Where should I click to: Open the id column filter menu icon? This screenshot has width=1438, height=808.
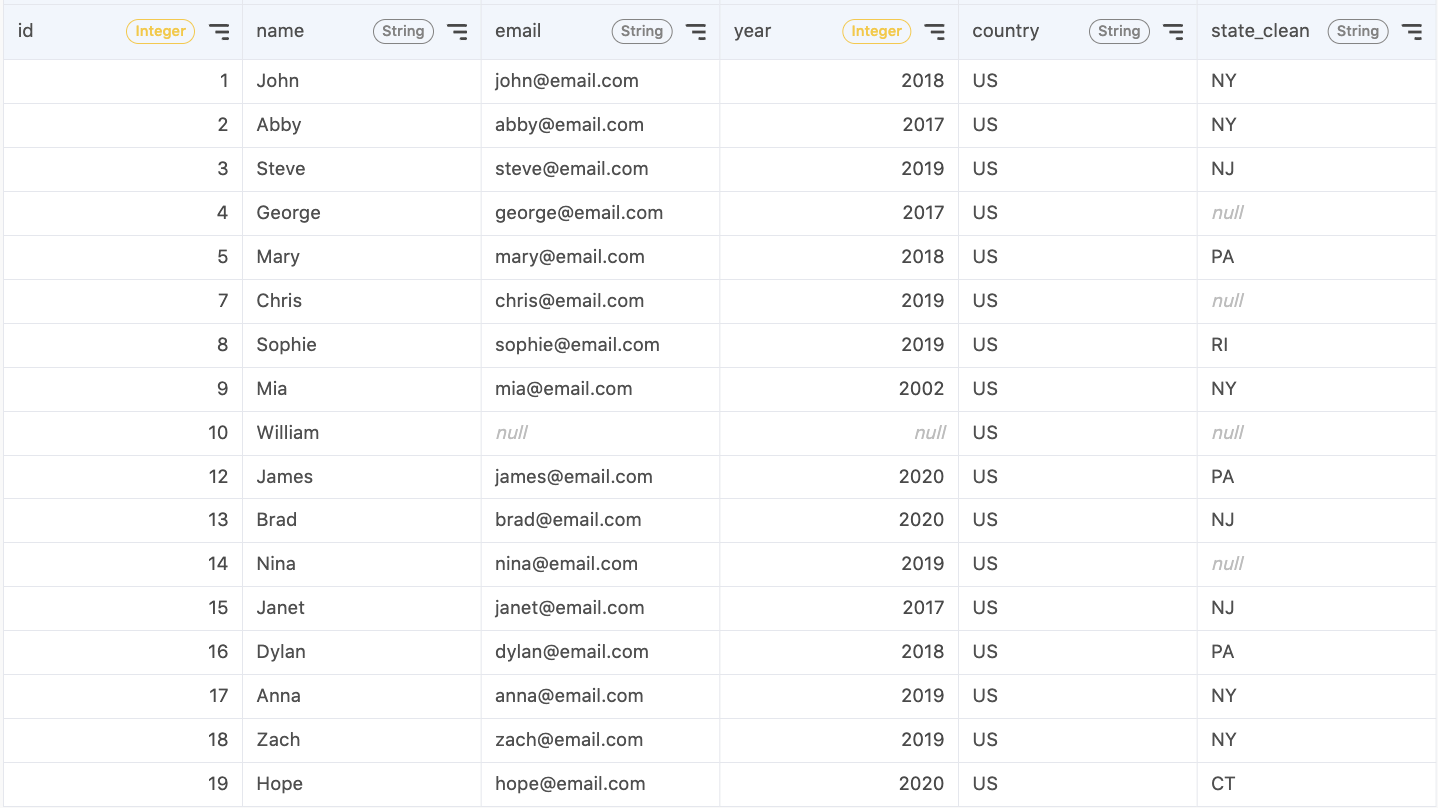coord(219,32)
